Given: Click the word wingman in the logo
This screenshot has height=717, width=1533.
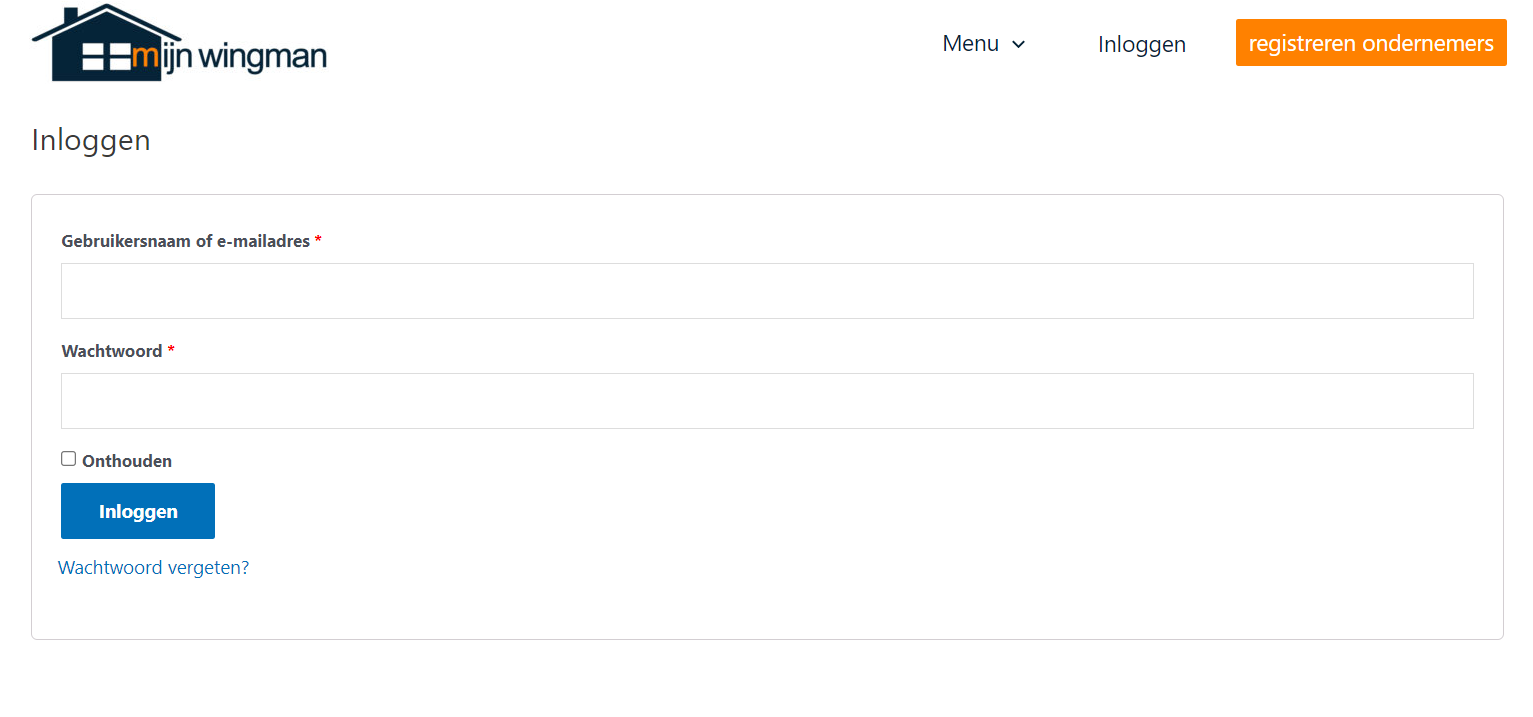Looking at the screenshot, I should (263, 58).
